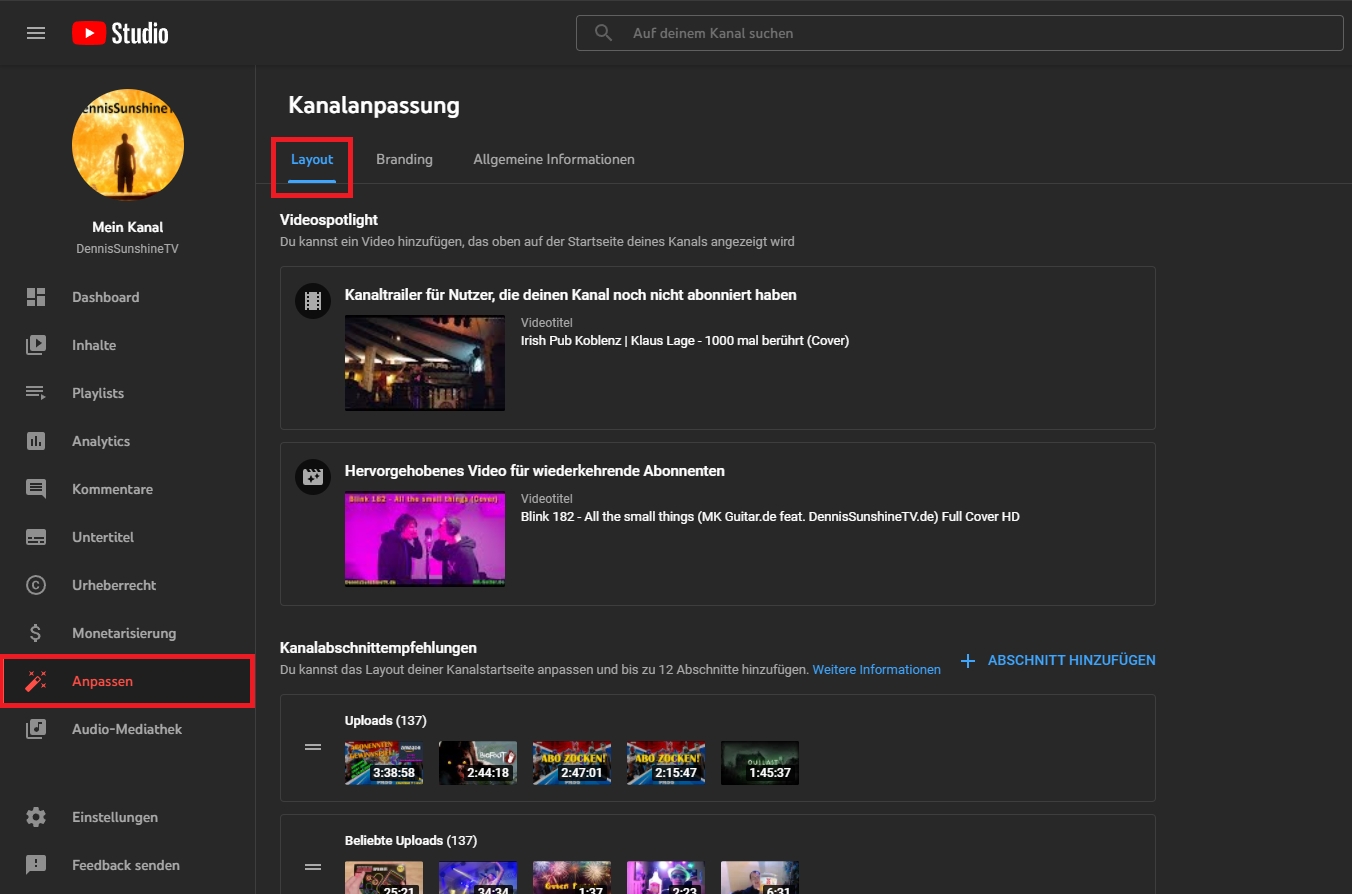Viewport: 1352px width, 894px height.
Task: Open Analytics in the sidebar
Action: (101, 441)
